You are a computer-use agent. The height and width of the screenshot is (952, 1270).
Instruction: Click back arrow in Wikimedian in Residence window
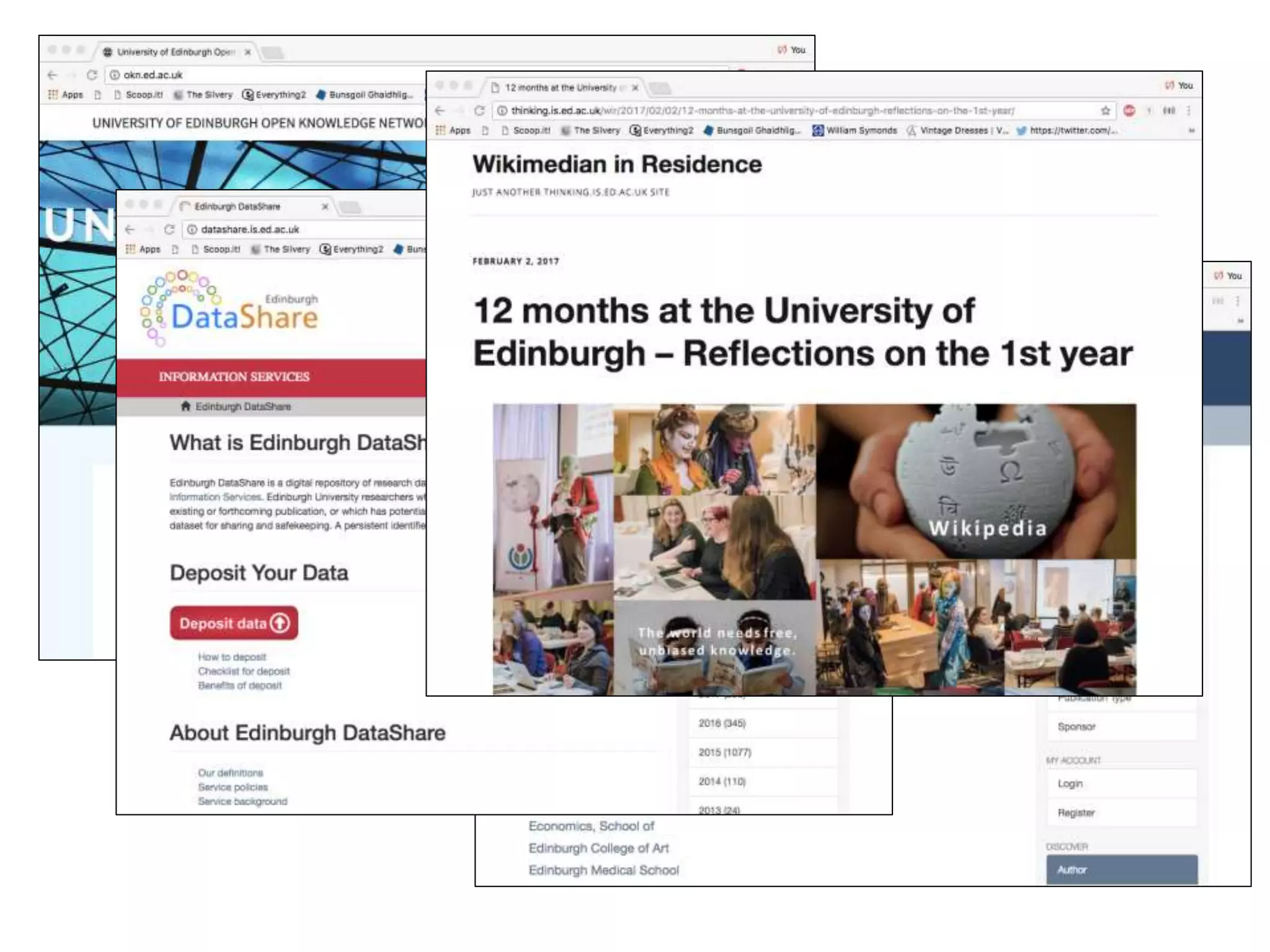pyautogui.click(x=440, y=110)
